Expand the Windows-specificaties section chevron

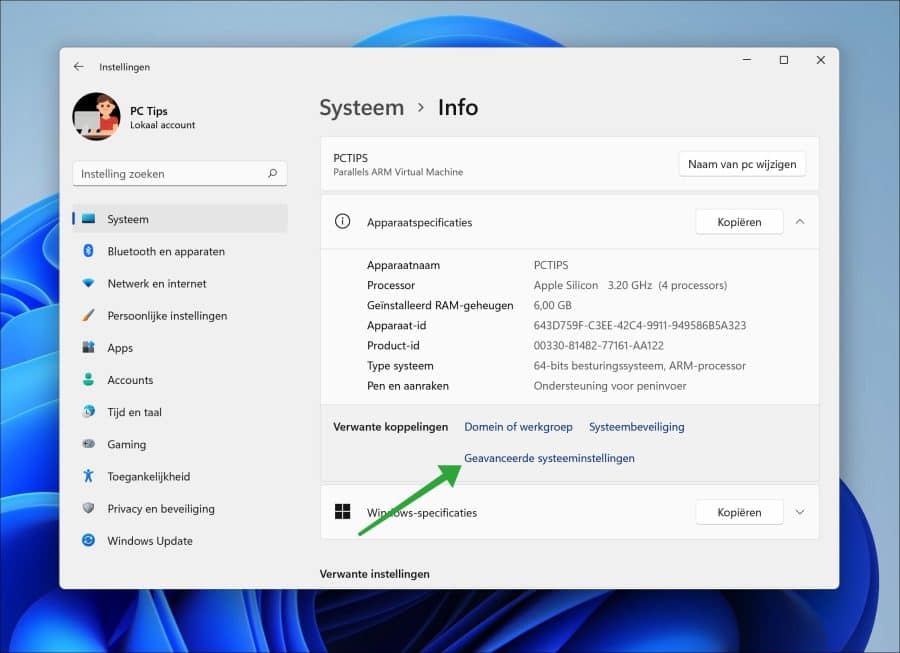[x=800, y=512]
